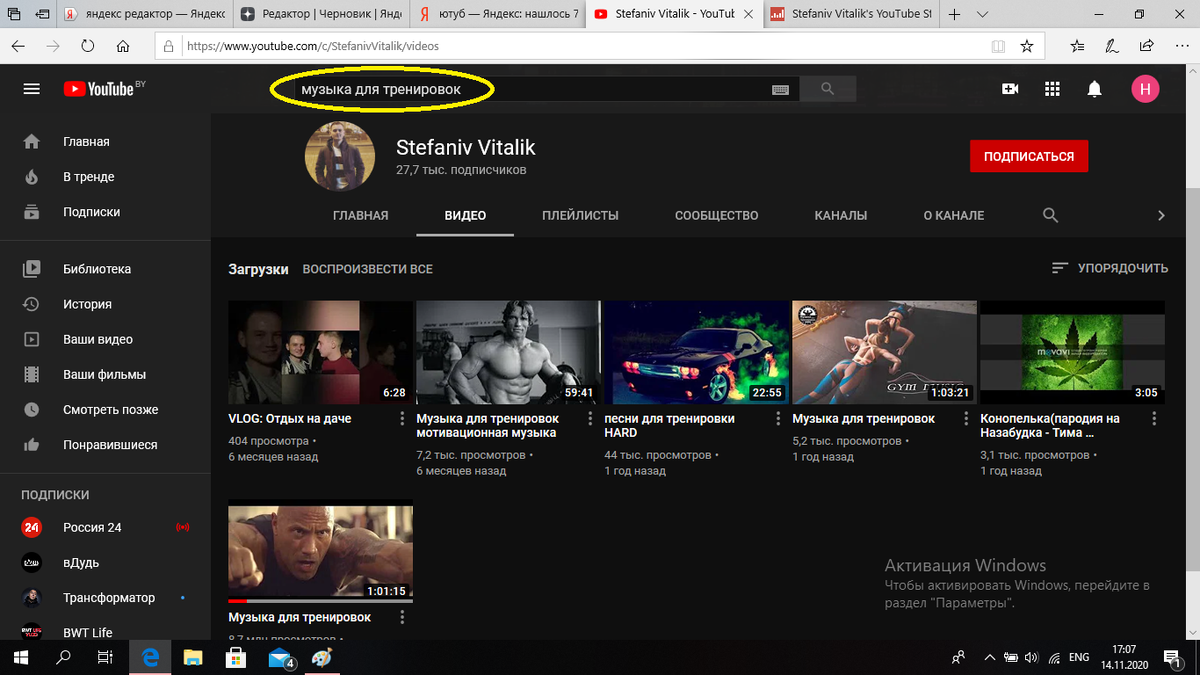Open Ваши фильмы in sidebar
Viewport: 1200px width, 675px height.
105,375
